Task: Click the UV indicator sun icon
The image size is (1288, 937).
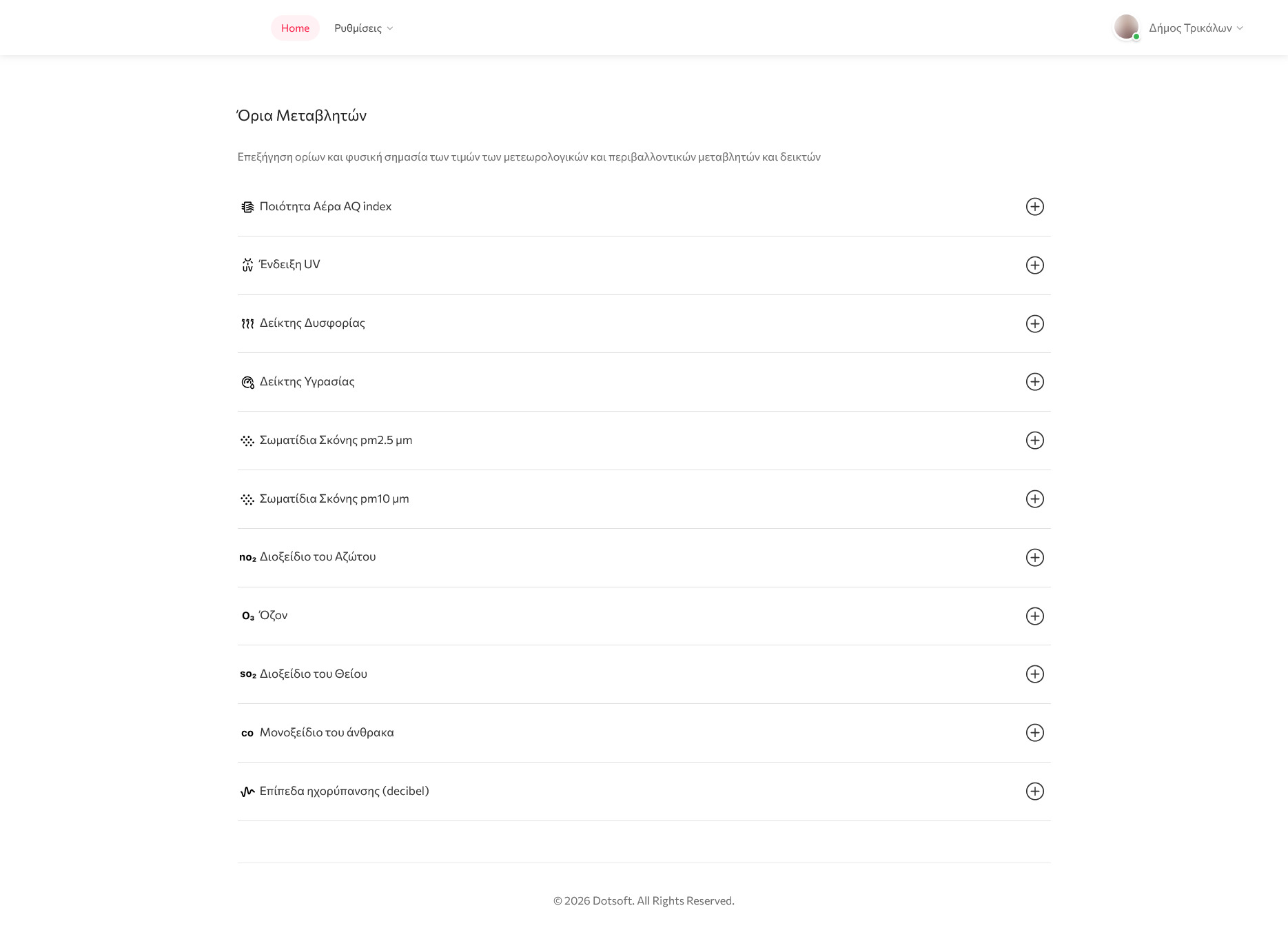Action: pos(247,265)
